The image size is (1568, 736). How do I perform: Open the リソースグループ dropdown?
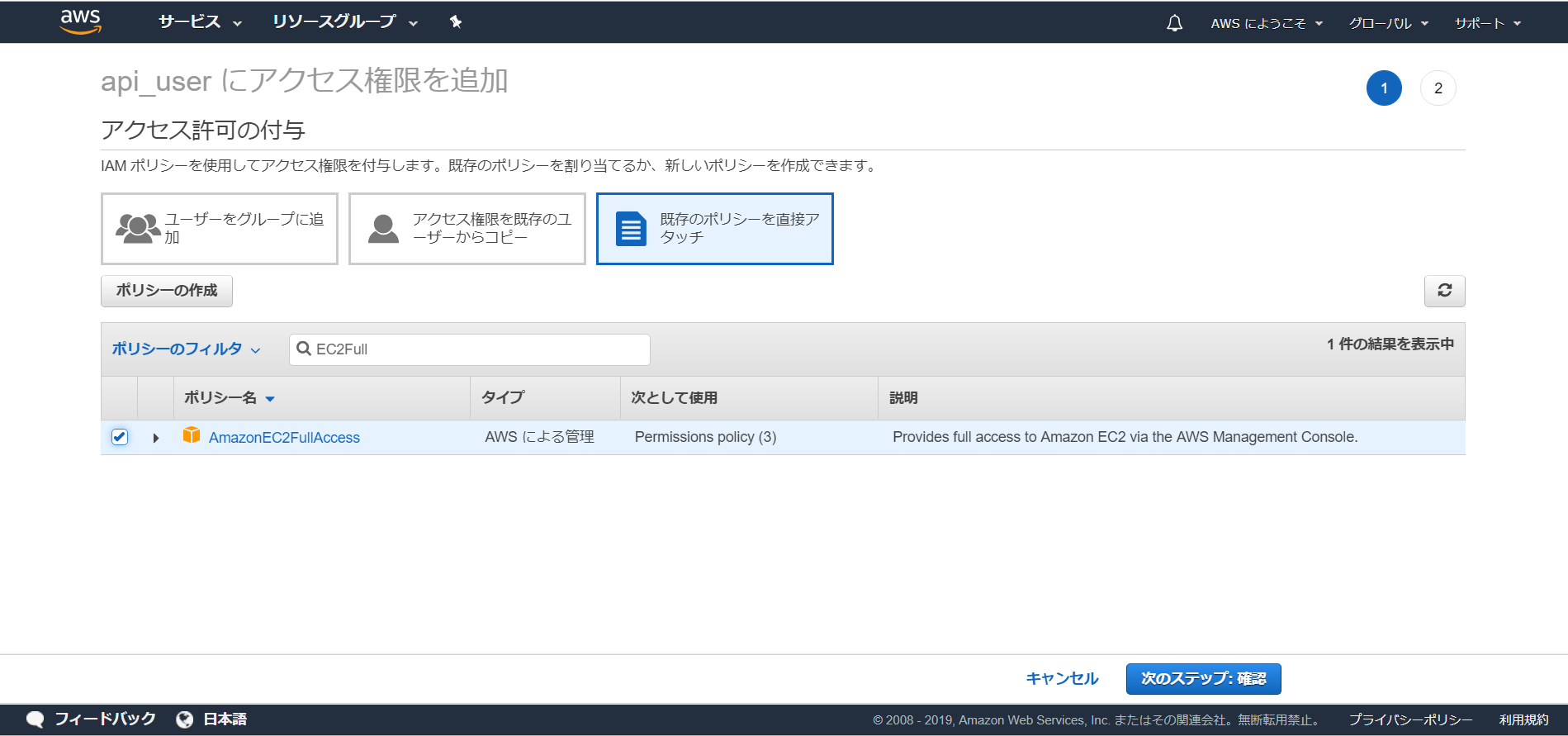click(345, 22)
